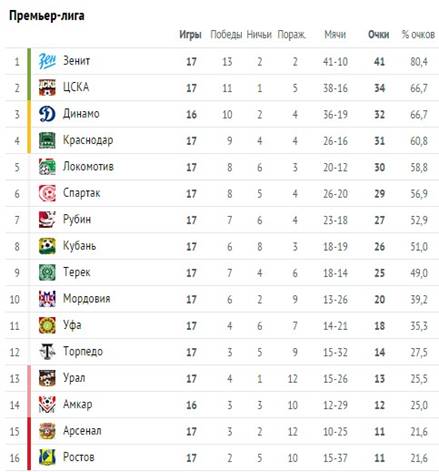Click the Премьер-лига title heading
This screenshot has height=472, width=439.
point(47,16)
